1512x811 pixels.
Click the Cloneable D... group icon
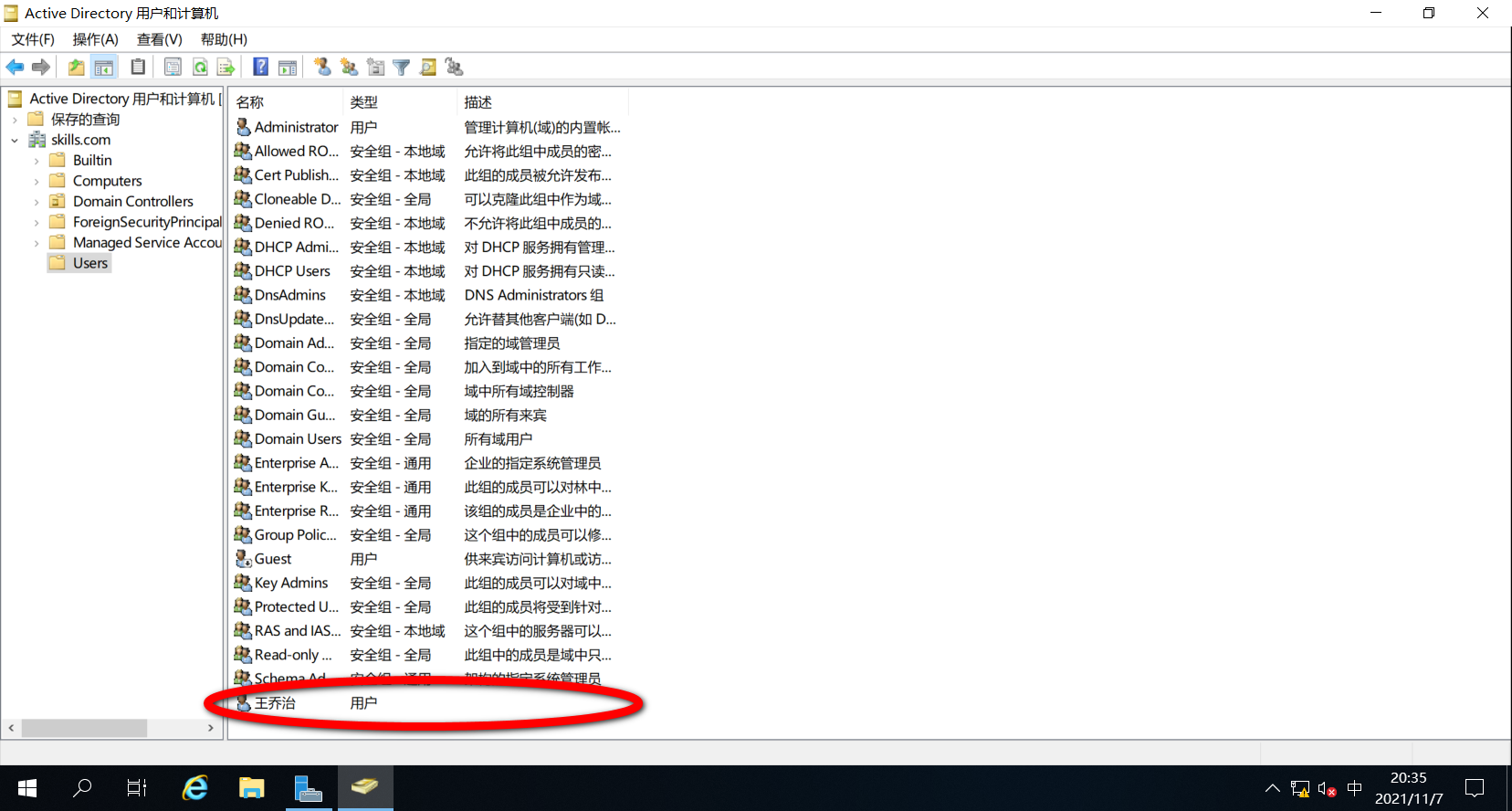243,199
